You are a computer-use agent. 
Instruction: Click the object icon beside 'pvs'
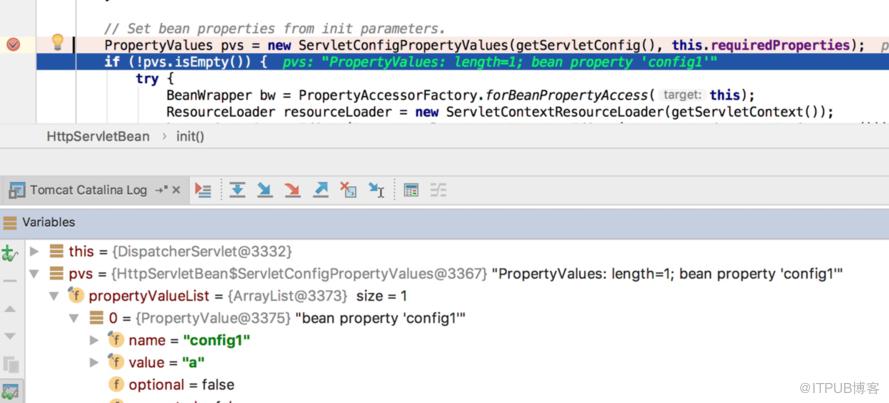pyautogui.click(x=56, y=274)
